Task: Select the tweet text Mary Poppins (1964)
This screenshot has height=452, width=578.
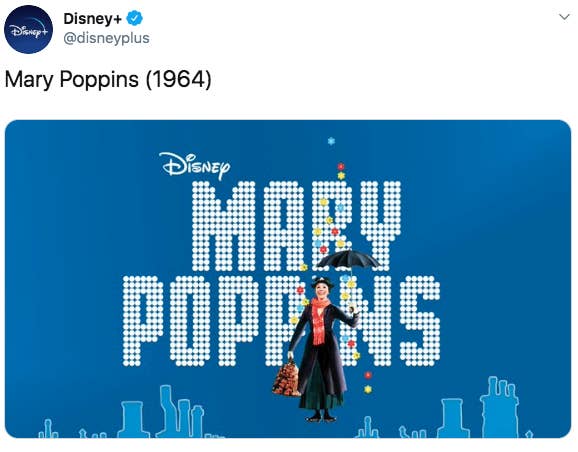Action: coord(108,79)
